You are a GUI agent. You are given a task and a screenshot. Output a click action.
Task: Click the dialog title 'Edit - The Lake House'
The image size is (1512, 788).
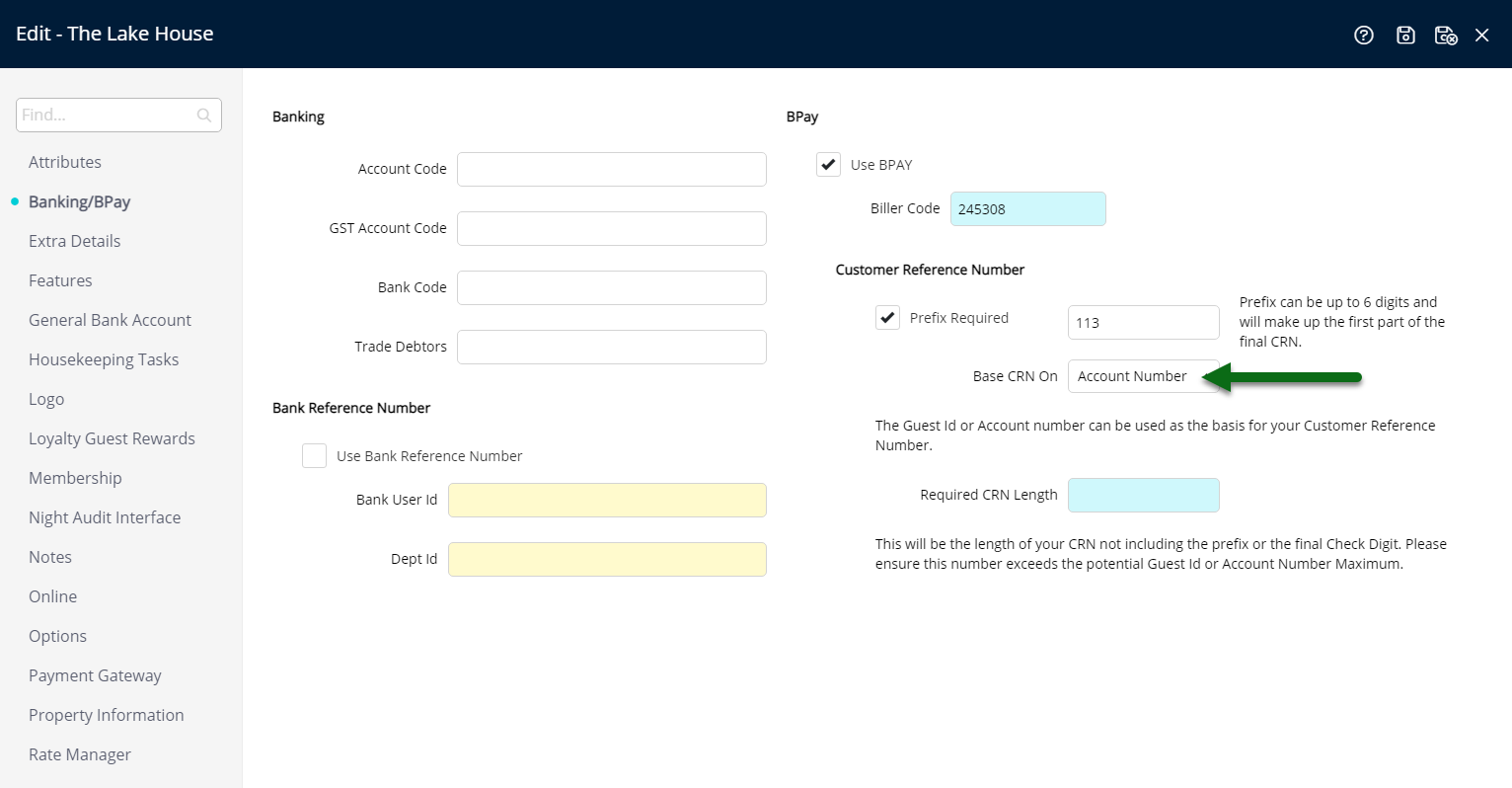(114, 34)
